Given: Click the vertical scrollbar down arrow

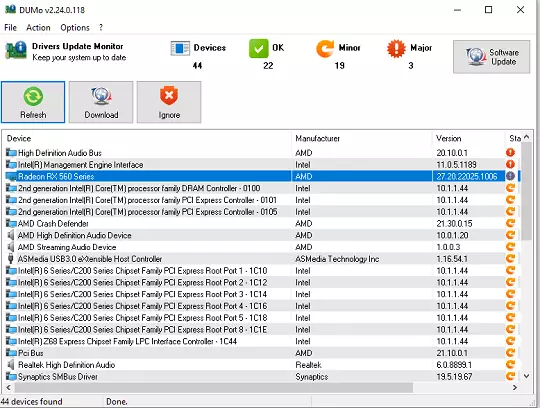Looking at the screenshot, I should click(x=526, y=376).
